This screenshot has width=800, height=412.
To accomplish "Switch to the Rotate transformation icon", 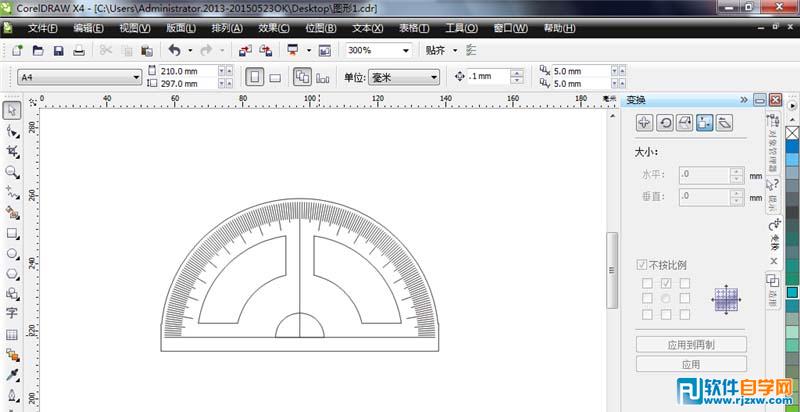I will coord(664,123).
